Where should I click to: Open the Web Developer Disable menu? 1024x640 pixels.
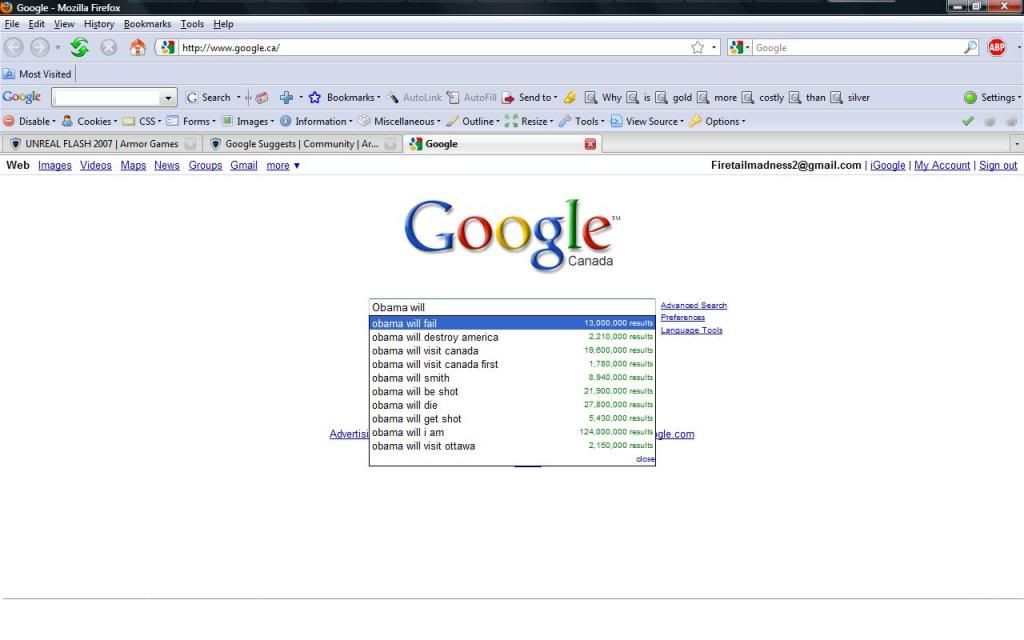click(x=29, y=121)
